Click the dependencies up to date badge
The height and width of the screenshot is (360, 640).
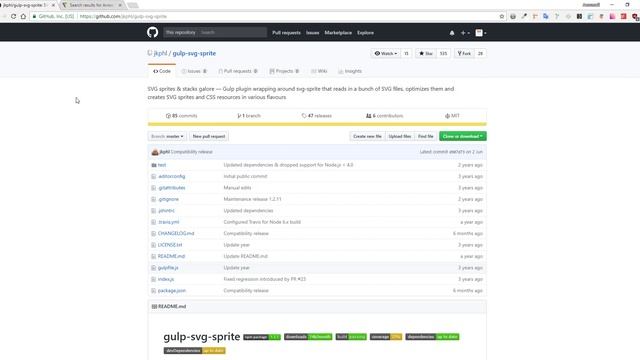432,337
